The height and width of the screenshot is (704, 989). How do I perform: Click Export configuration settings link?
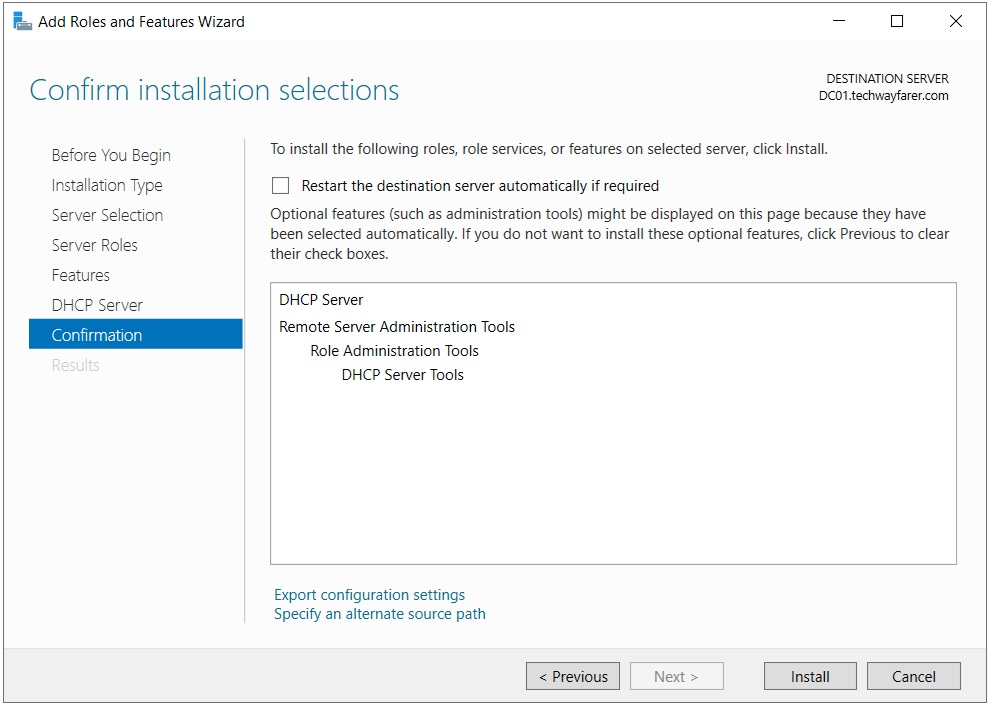tap(369, 595)
